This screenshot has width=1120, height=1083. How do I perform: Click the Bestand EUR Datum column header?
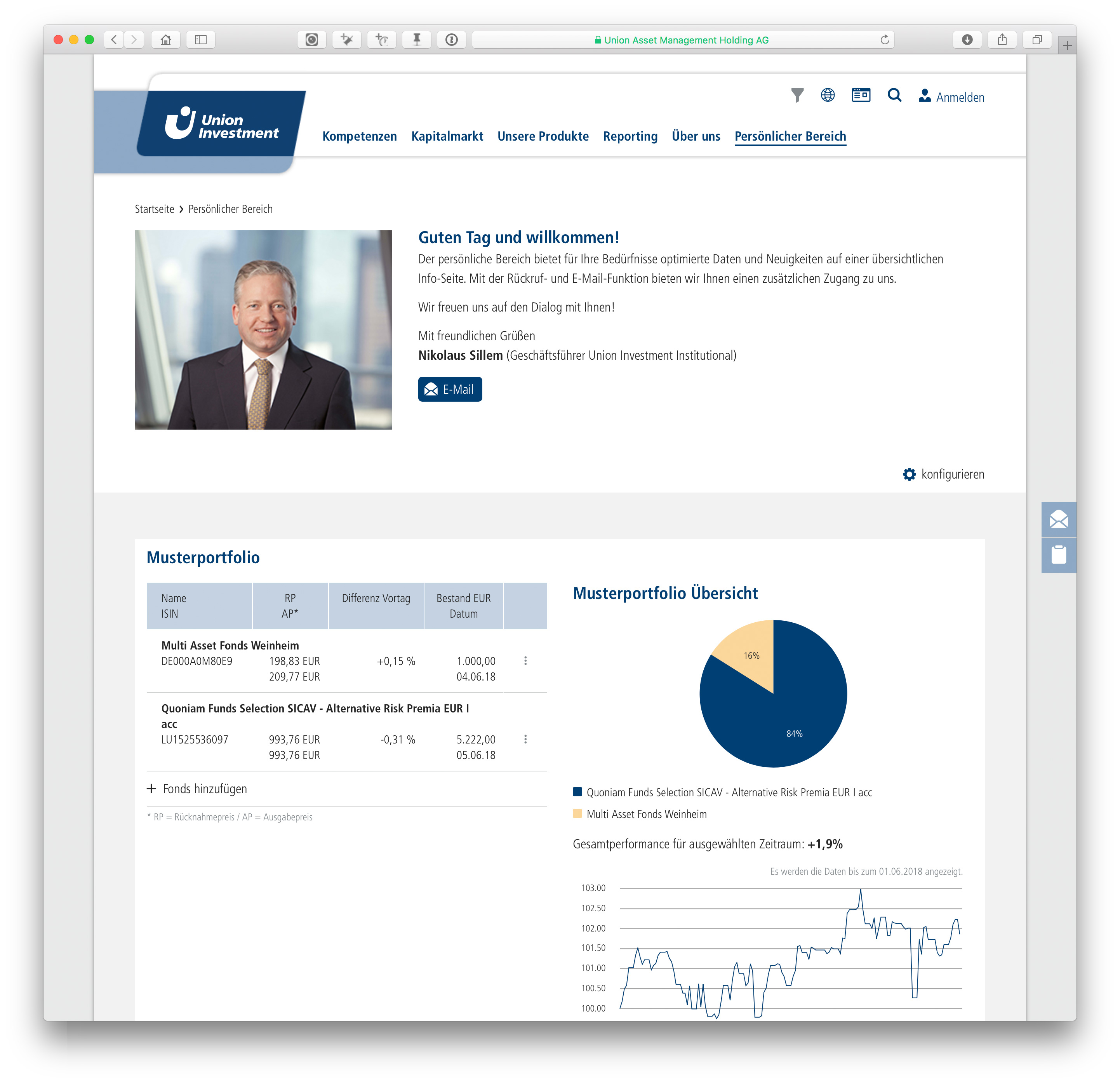point(463,606)
